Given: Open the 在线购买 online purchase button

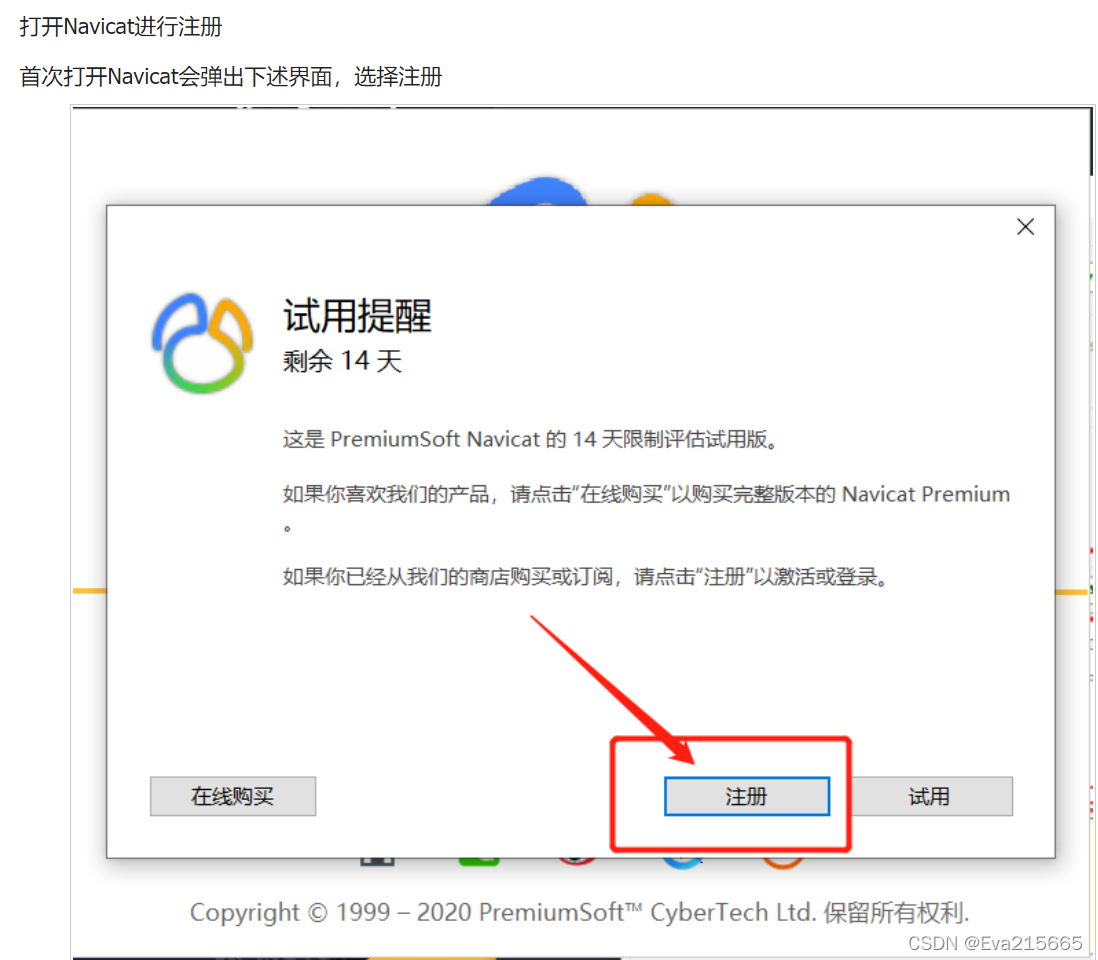Looking at the screenshot, I should tap(232, 796).
